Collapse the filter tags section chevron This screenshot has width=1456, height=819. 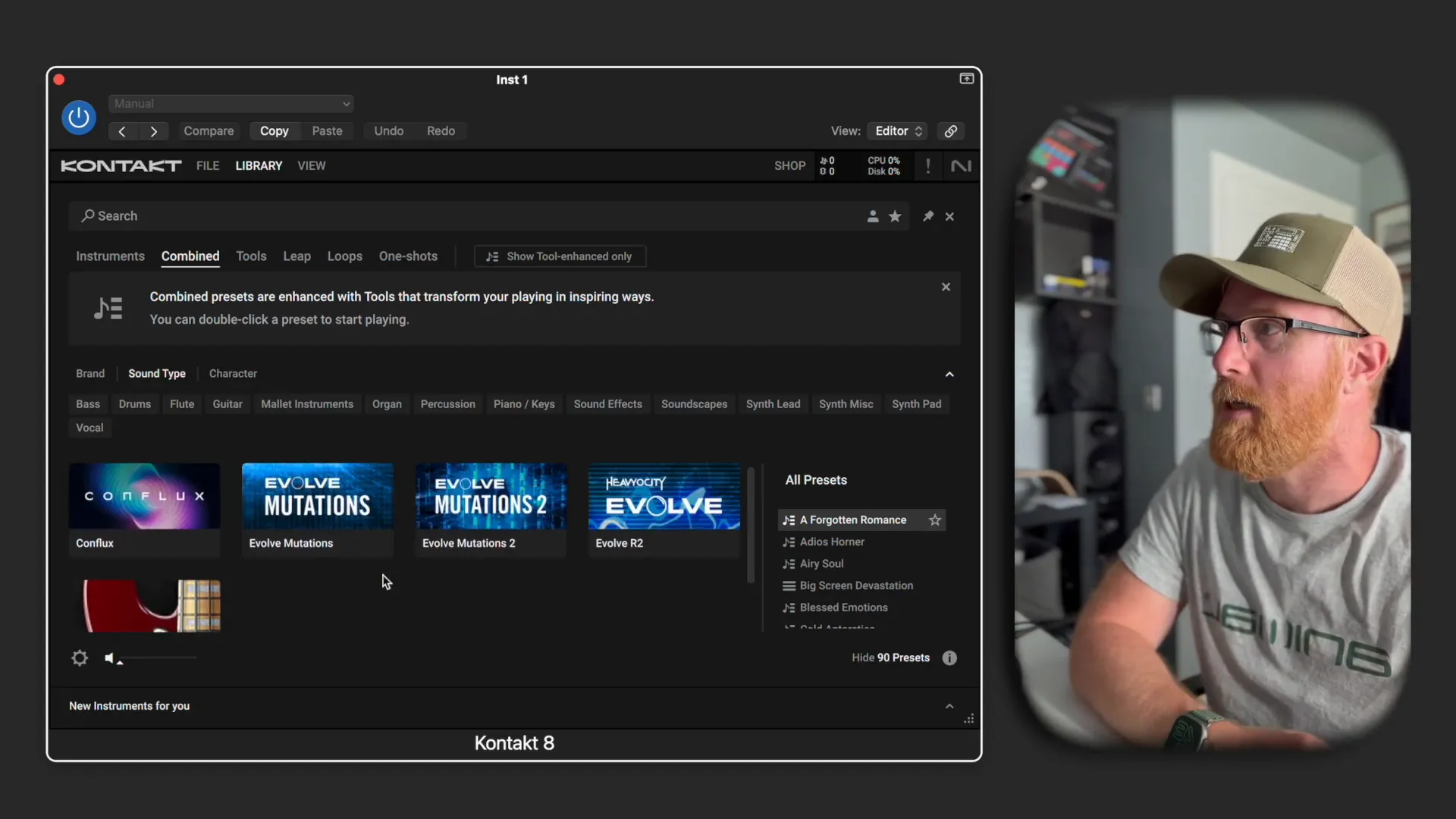click(949, 375)
